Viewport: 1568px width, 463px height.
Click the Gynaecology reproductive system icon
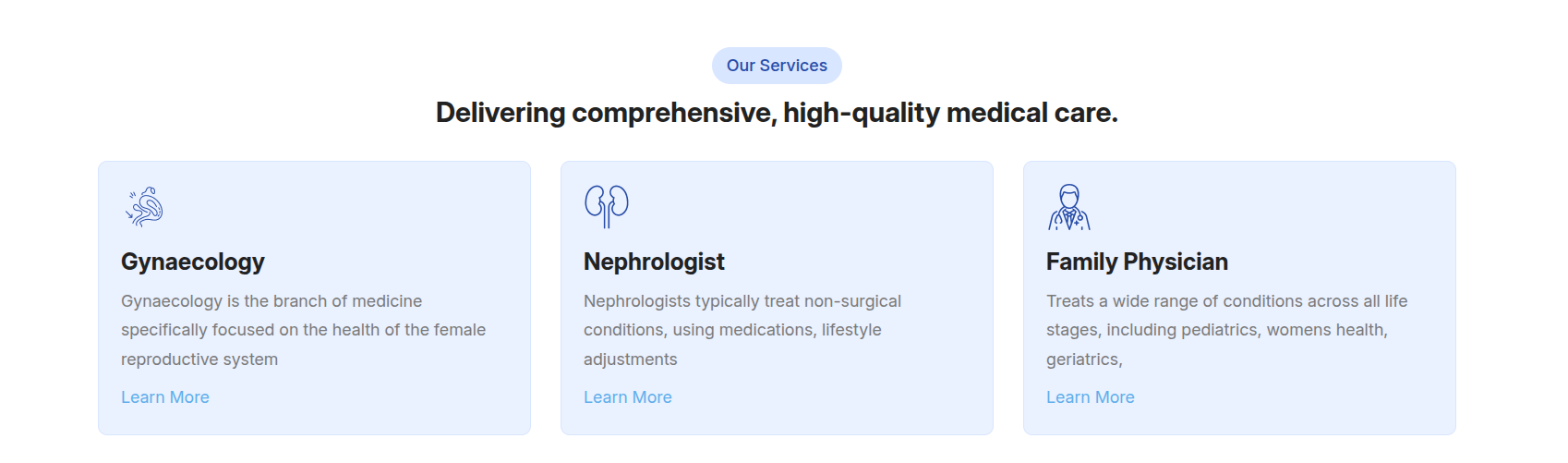145,207
